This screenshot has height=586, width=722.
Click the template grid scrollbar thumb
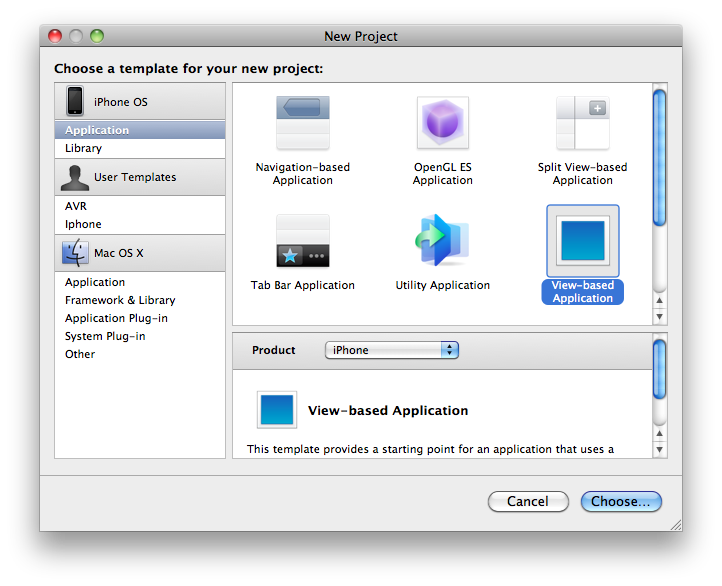(659, 157)
